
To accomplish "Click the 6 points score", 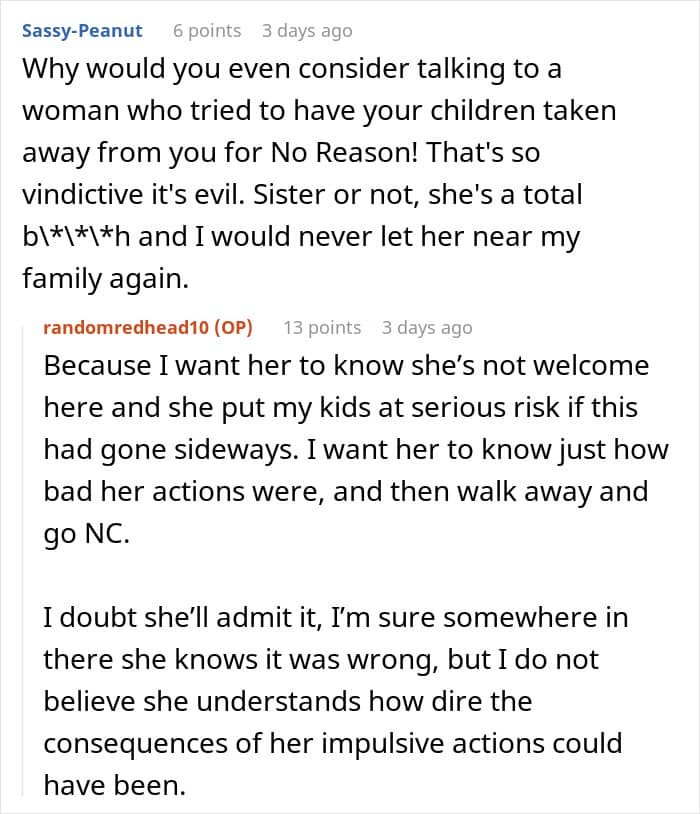I will coord(207,31).
